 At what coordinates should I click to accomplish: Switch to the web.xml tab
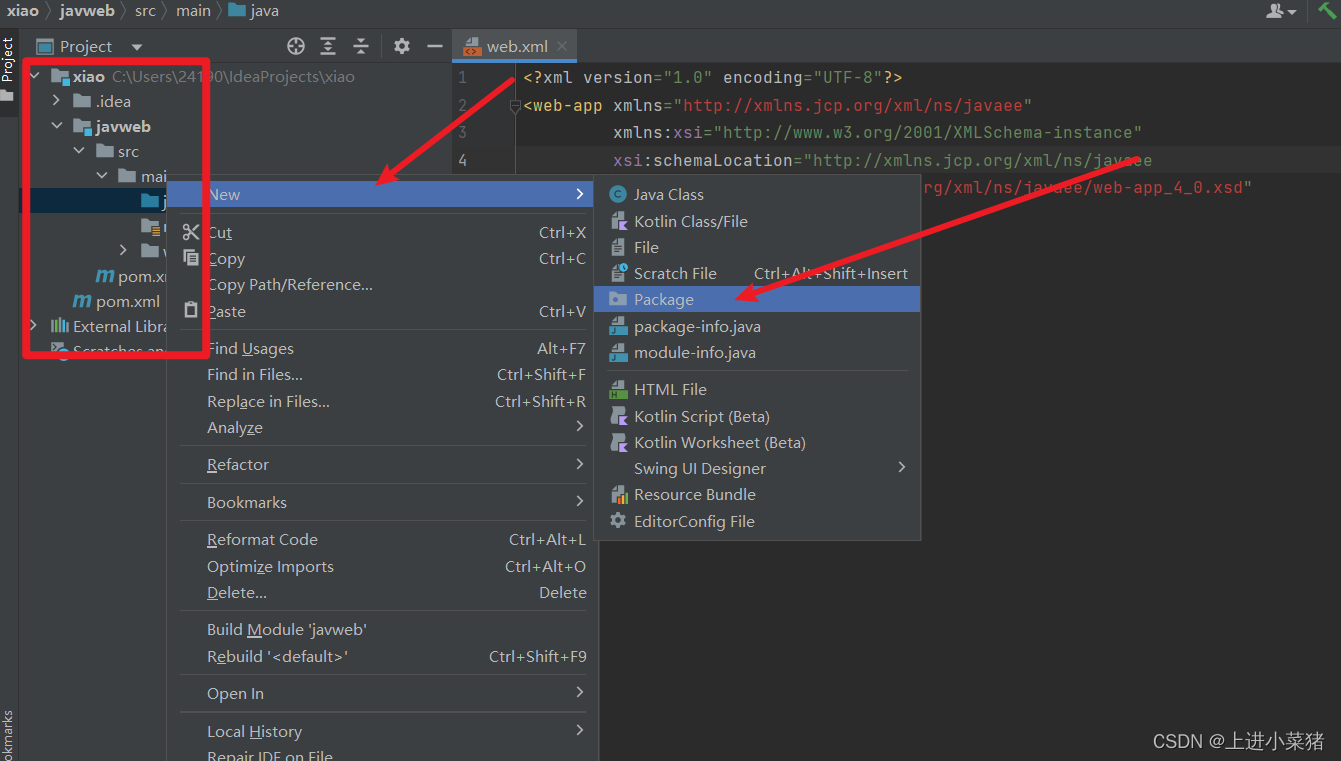click(516, 47)
